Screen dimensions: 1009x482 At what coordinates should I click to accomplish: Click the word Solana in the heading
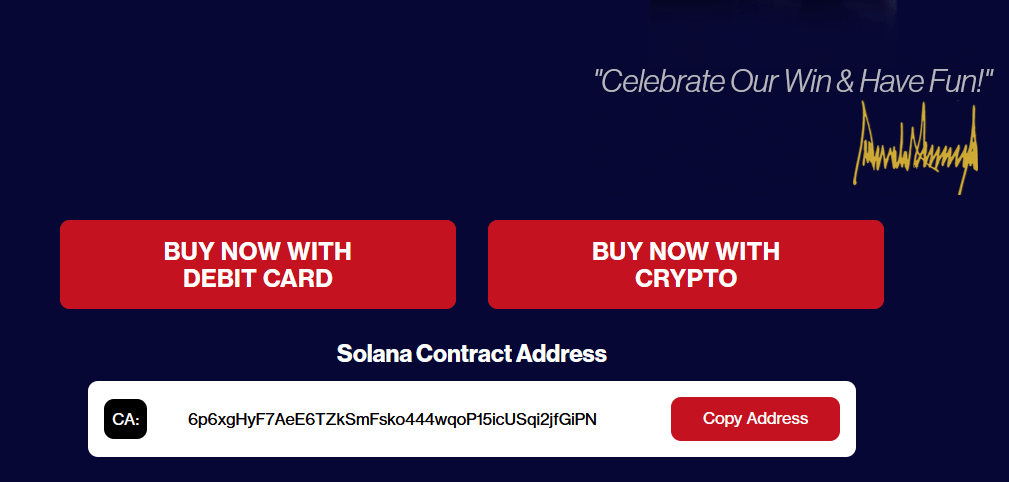coord(374,353)
